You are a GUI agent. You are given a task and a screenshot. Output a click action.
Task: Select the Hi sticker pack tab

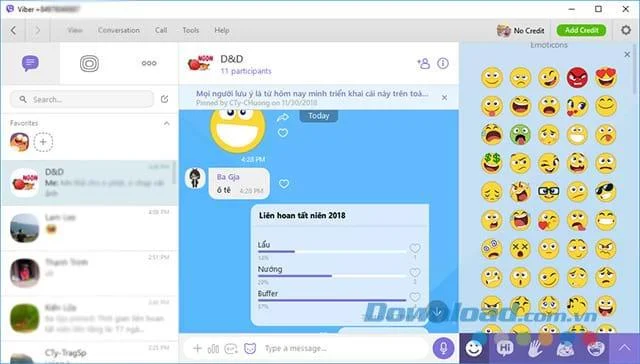pos(505,348)
